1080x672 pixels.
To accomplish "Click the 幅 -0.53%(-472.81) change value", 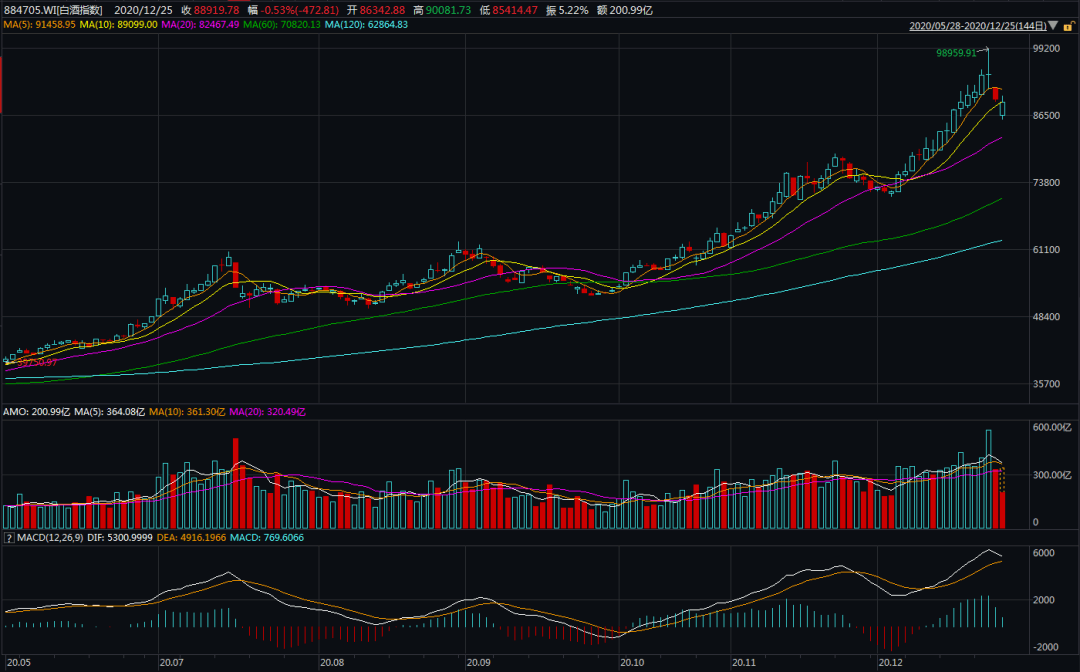I will click(x=293, y=10).
